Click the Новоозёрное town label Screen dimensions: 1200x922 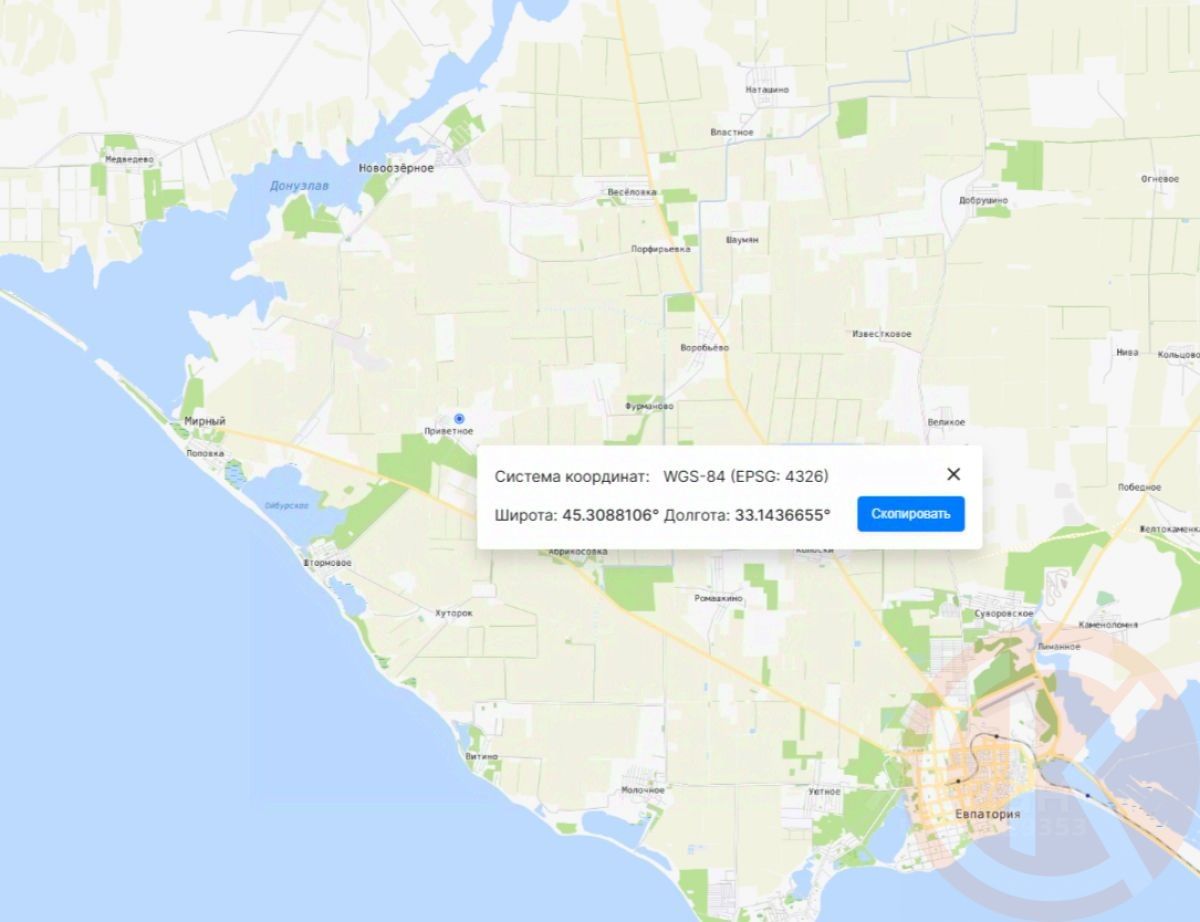click(x=396, y=168)
